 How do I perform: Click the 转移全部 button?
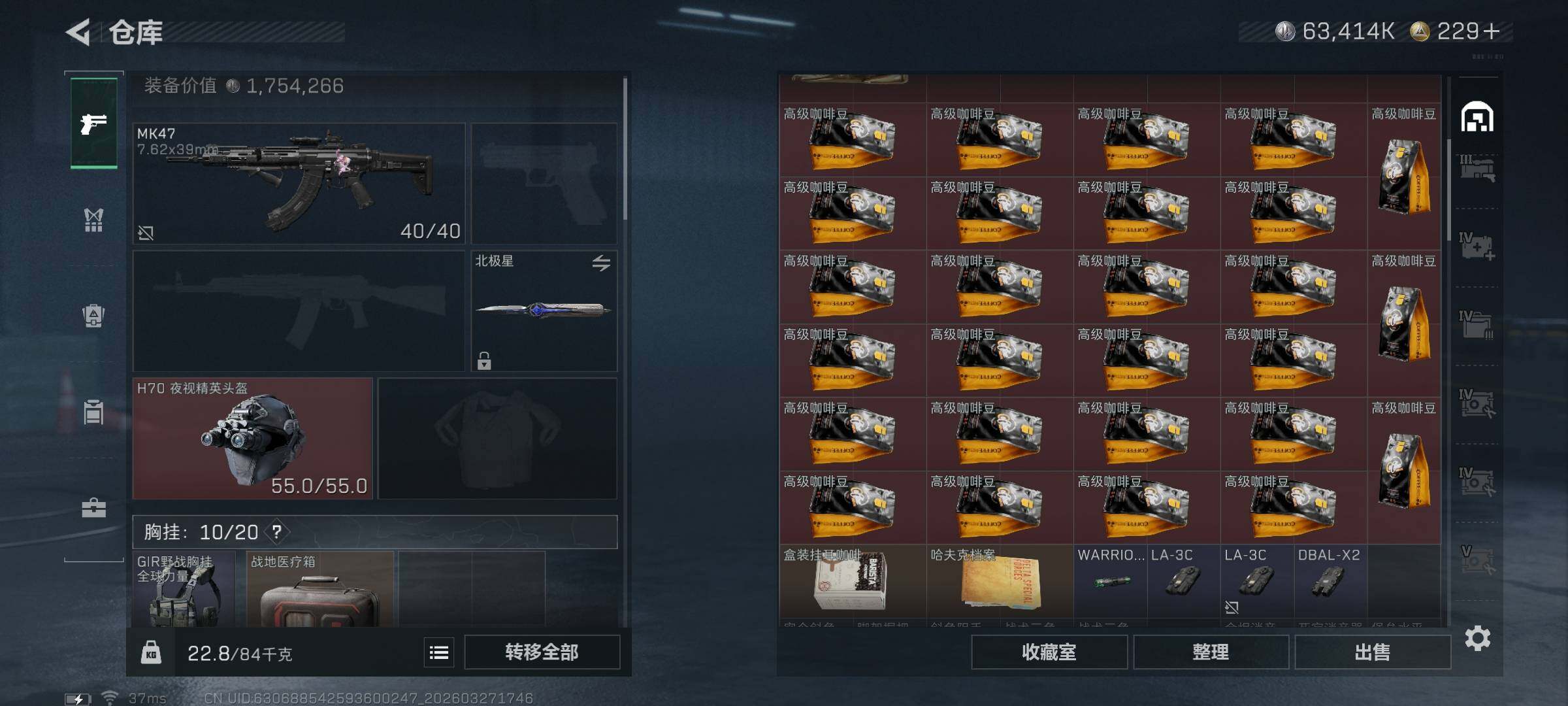tap(542, 652)
